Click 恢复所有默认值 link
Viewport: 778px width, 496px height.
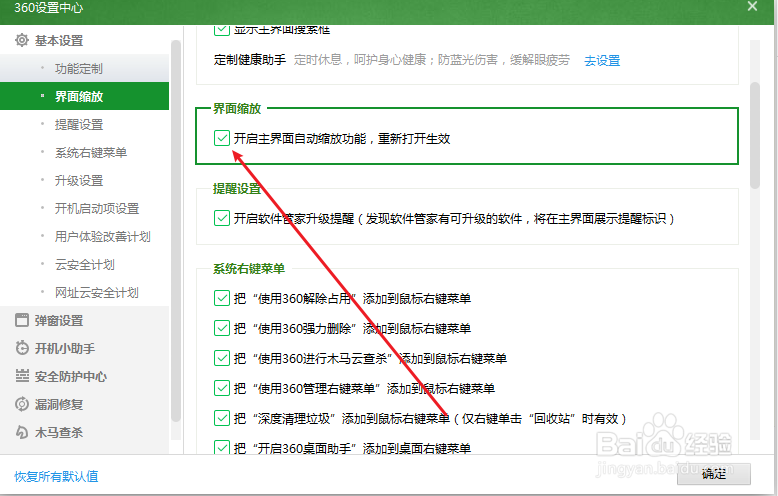click(56, 476)
